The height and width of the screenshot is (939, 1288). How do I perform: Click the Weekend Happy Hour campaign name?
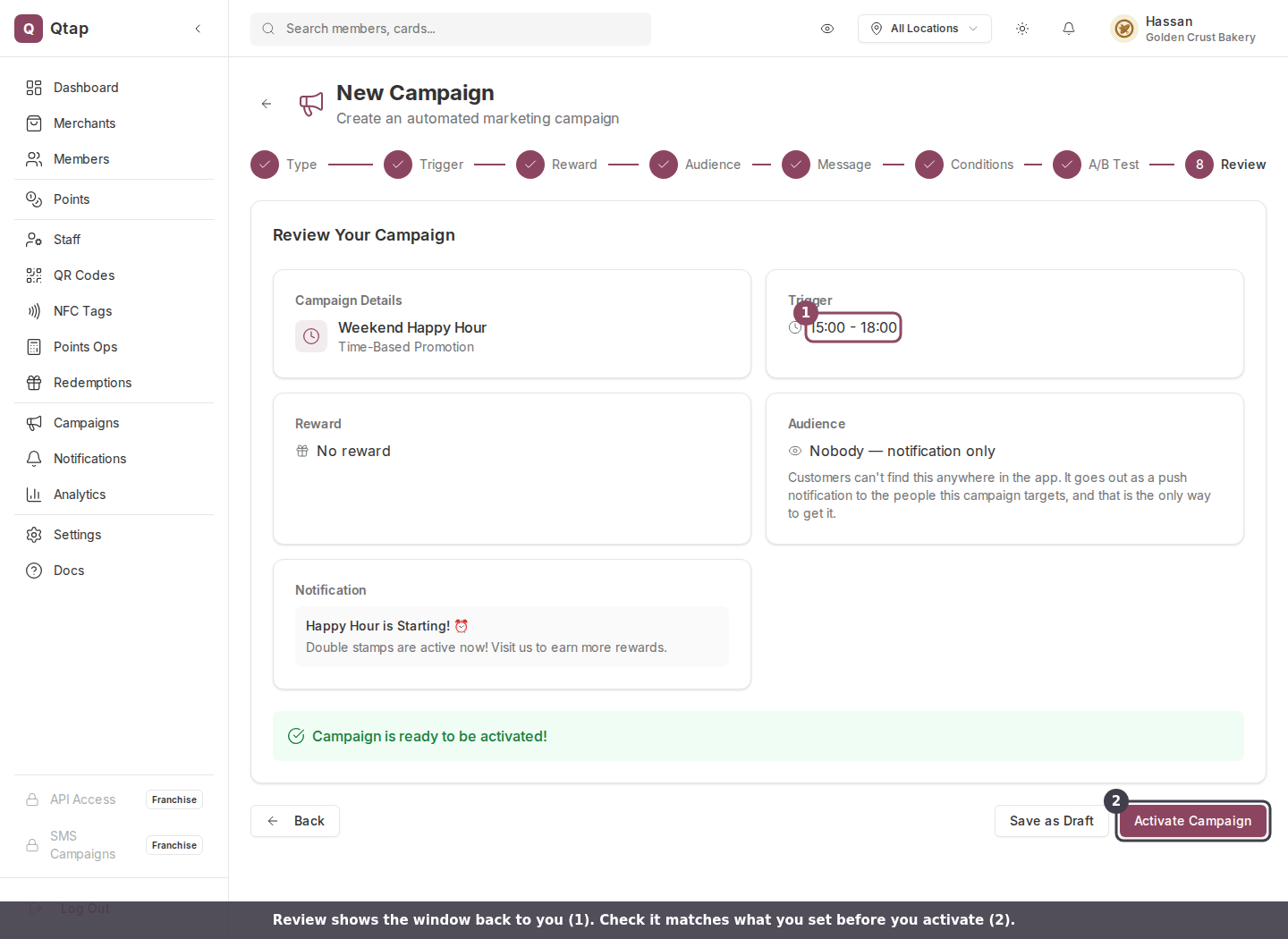[412, 327]
